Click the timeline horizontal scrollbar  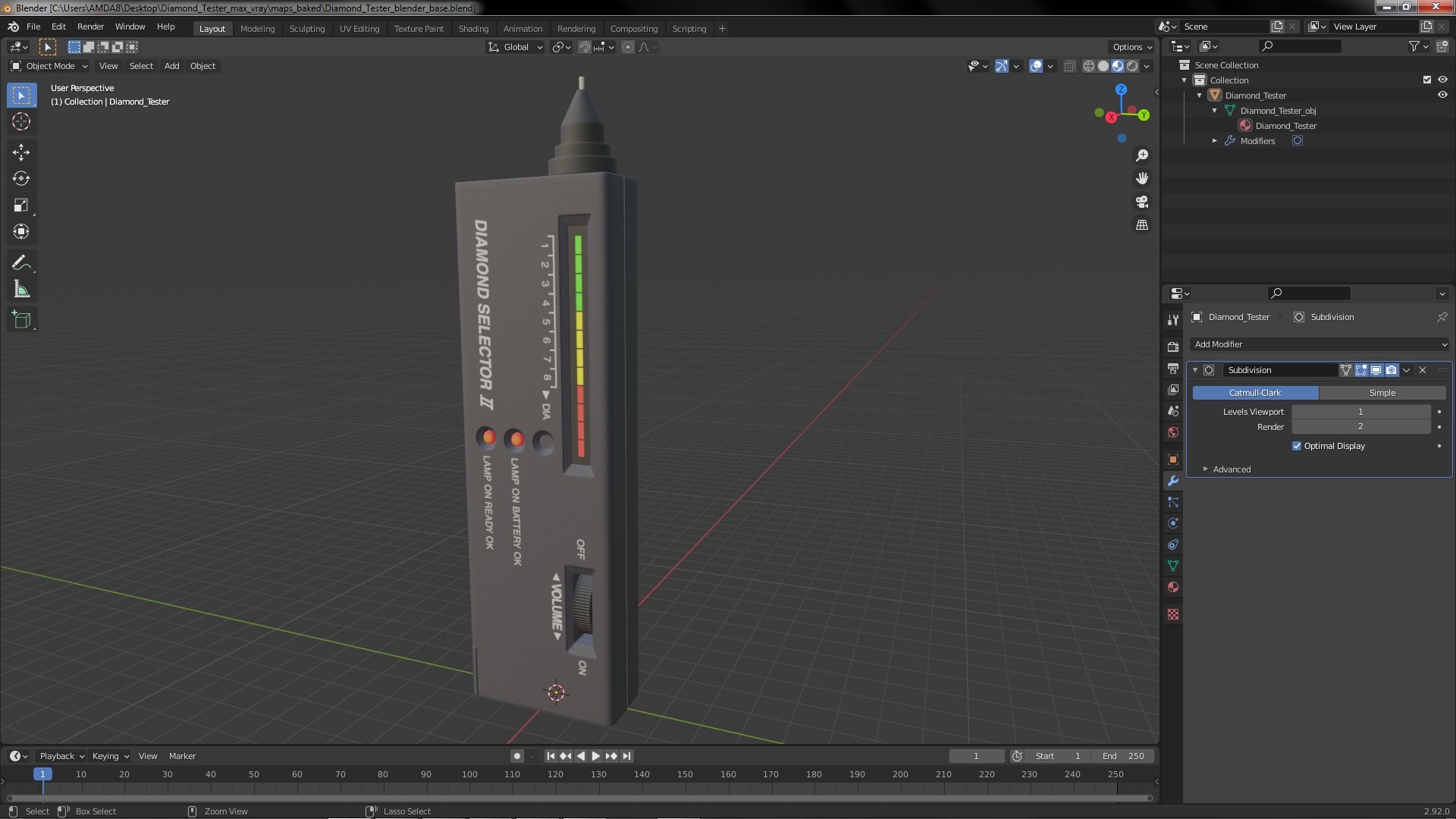coord(579,798)
